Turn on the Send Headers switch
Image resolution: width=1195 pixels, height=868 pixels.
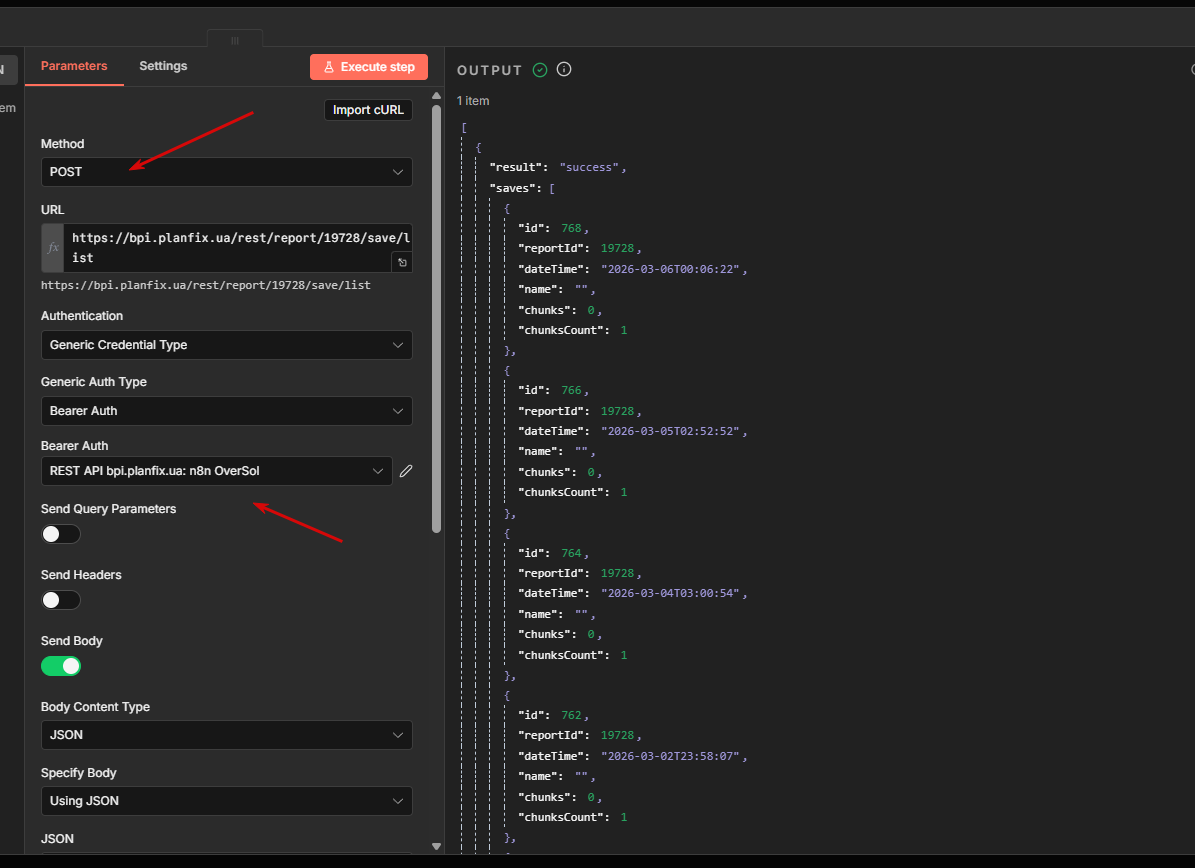tap(61, 600)
